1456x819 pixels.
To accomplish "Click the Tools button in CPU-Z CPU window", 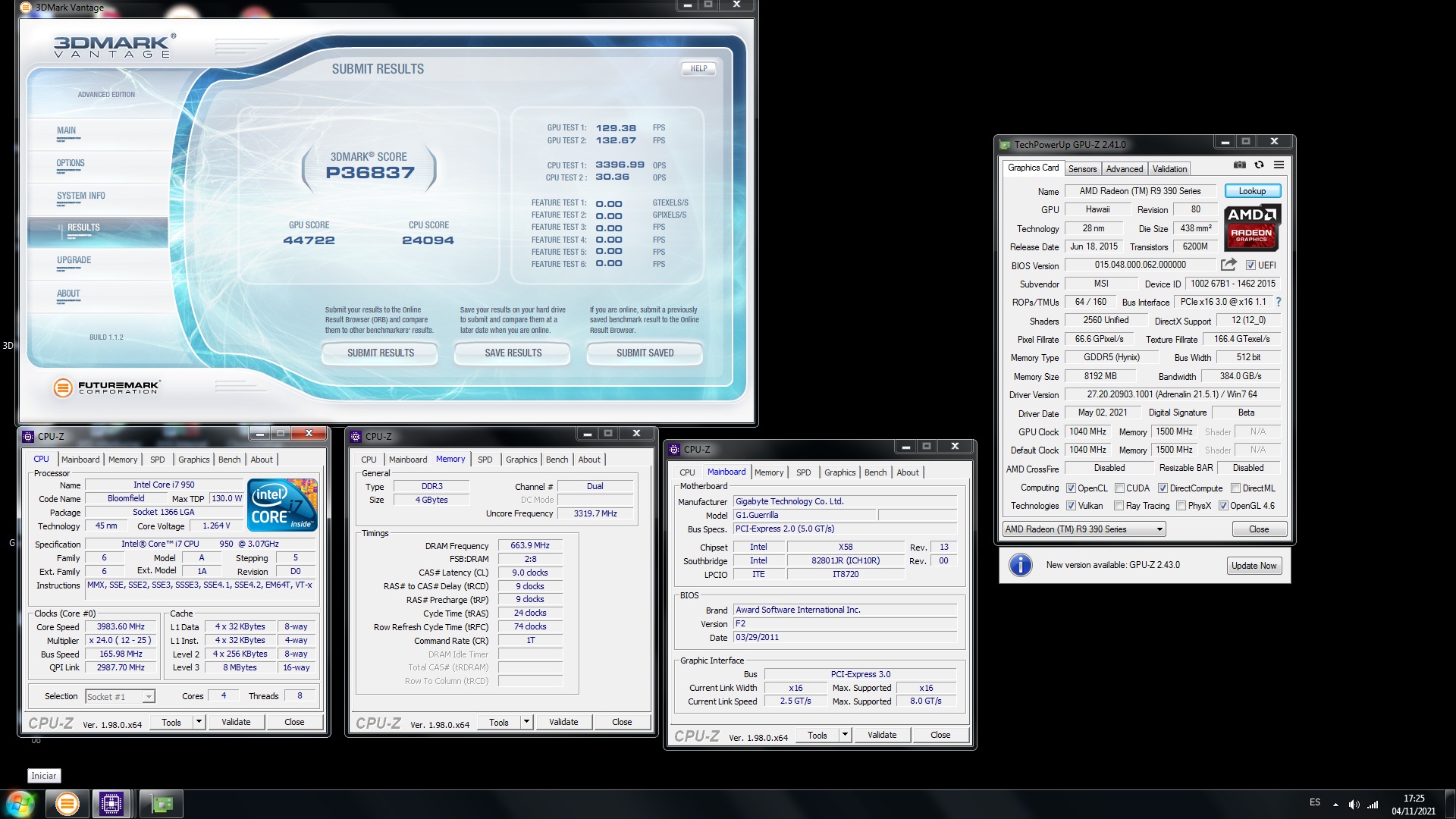I will pos(171,722).
